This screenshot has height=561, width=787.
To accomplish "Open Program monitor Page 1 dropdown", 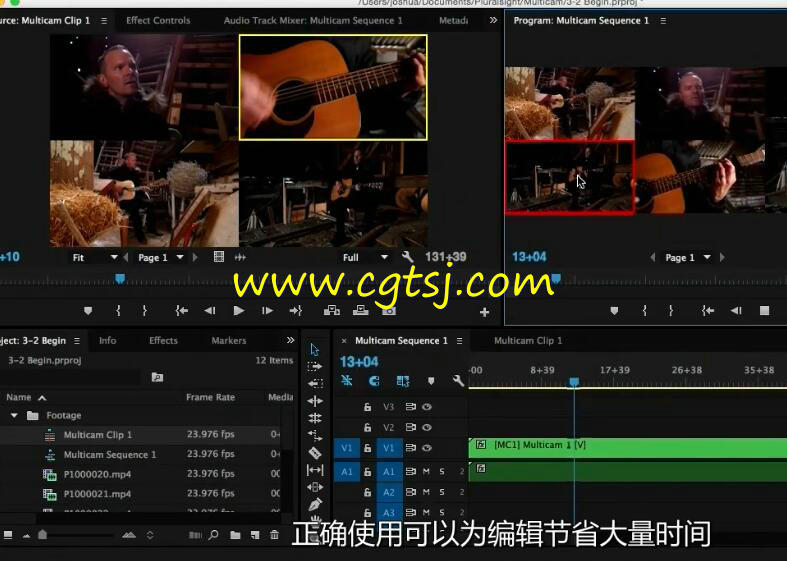I will 688,257.
